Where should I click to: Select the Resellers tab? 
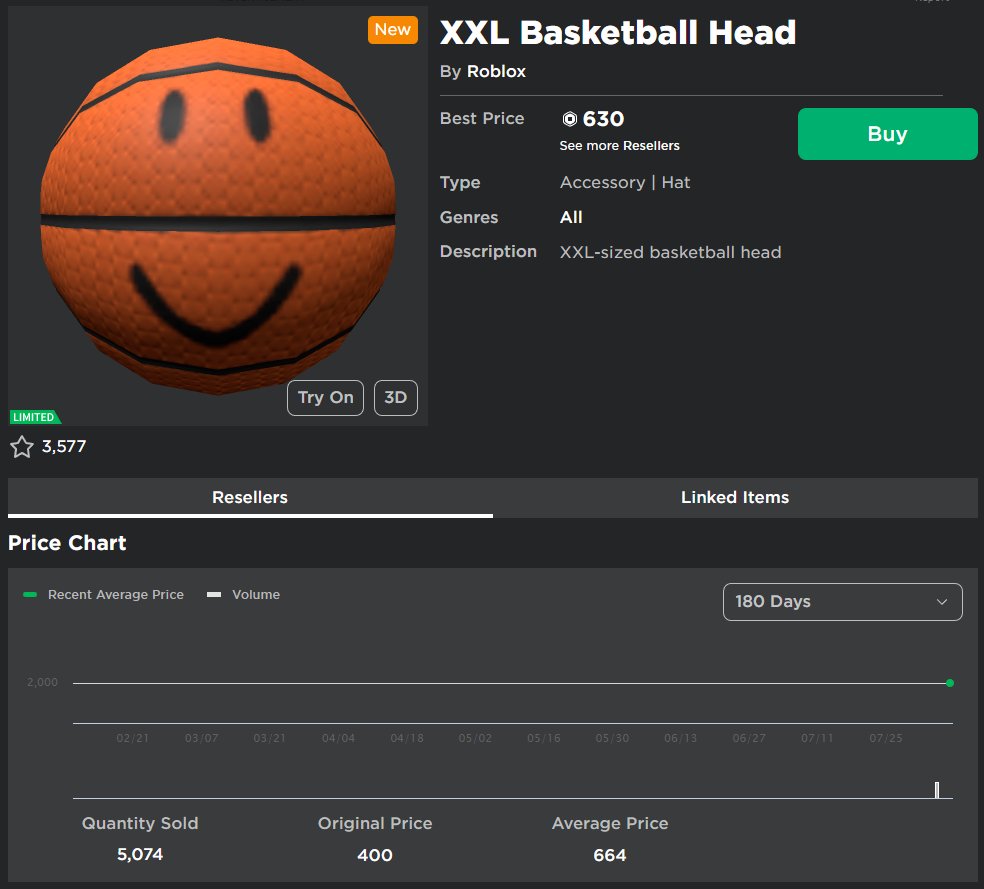pos(251,497)
